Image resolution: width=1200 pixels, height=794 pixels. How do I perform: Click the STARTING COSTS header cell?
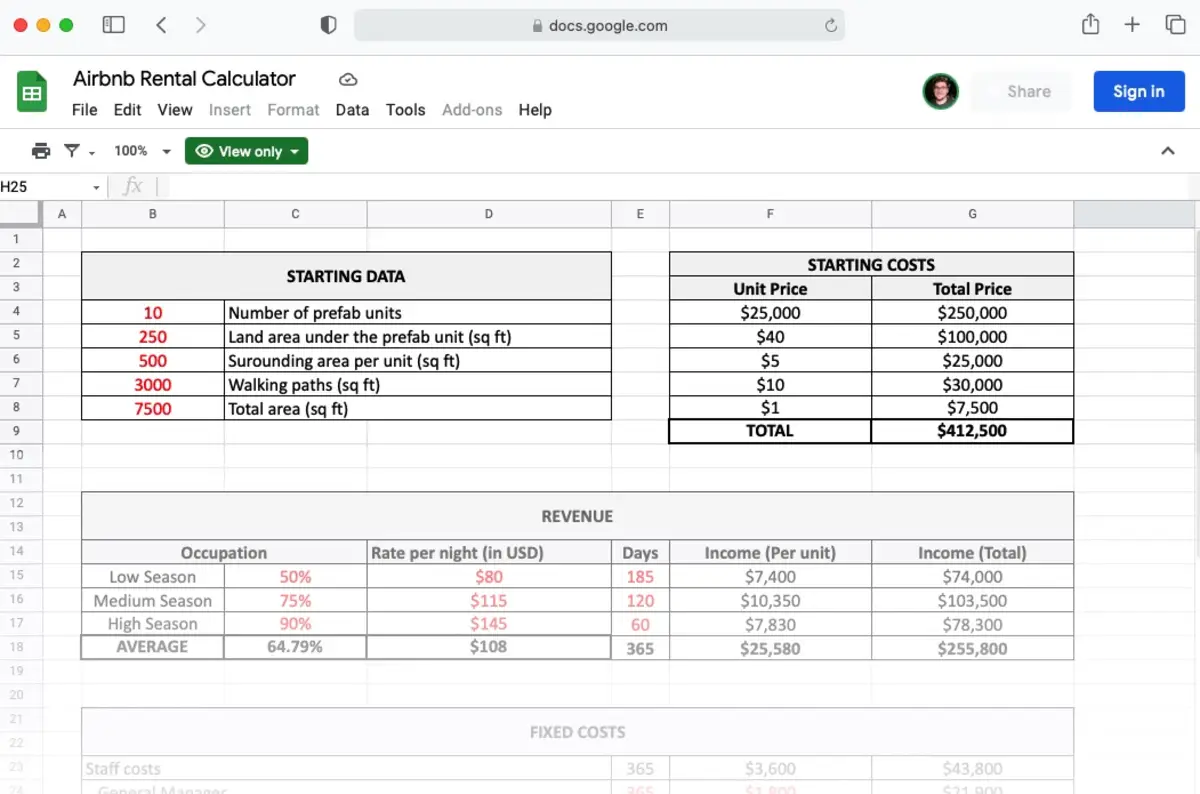tap(871, 265)
